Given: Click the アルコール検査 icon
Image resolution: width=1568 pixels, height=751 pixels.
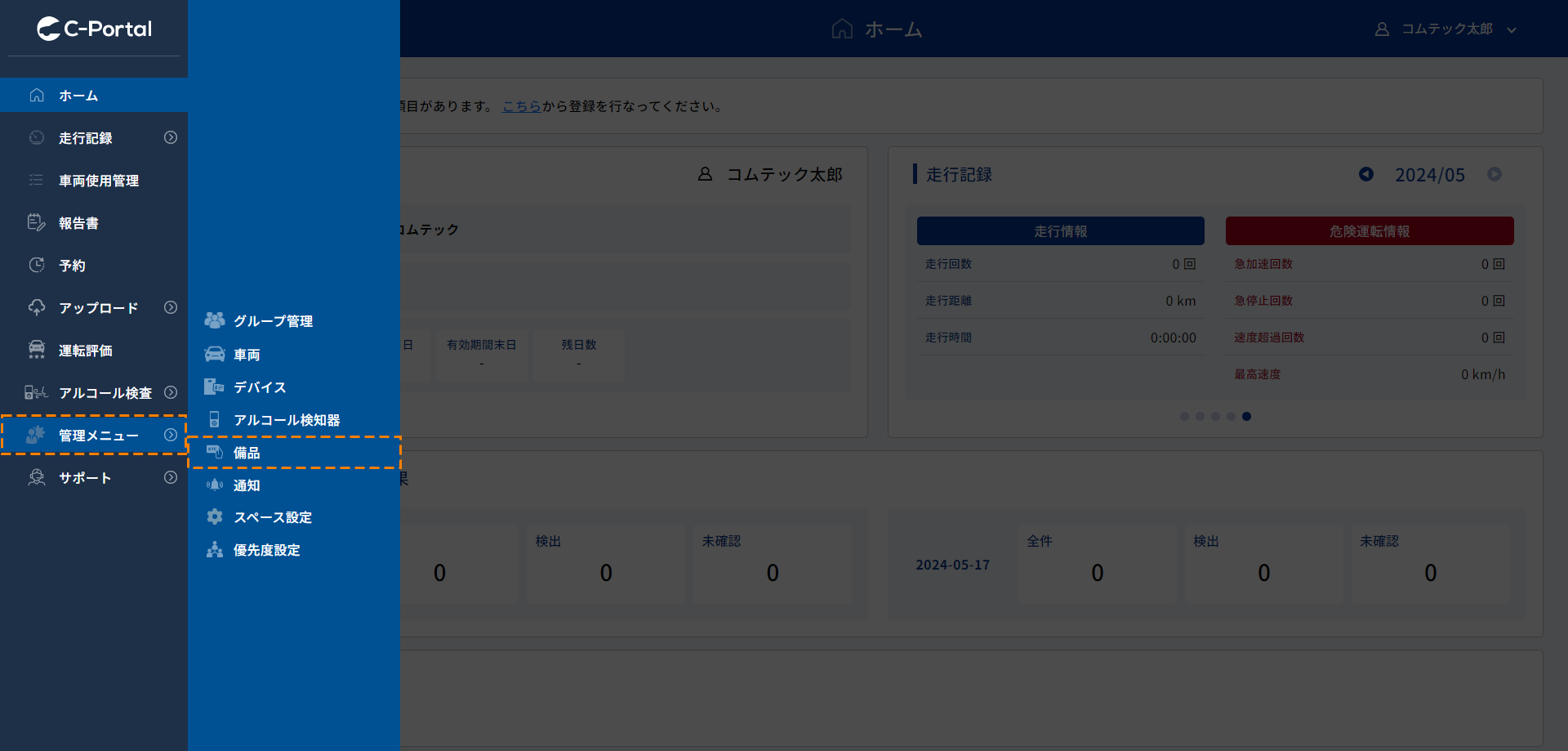Looking at the screenshot, I should click(36, 392).
